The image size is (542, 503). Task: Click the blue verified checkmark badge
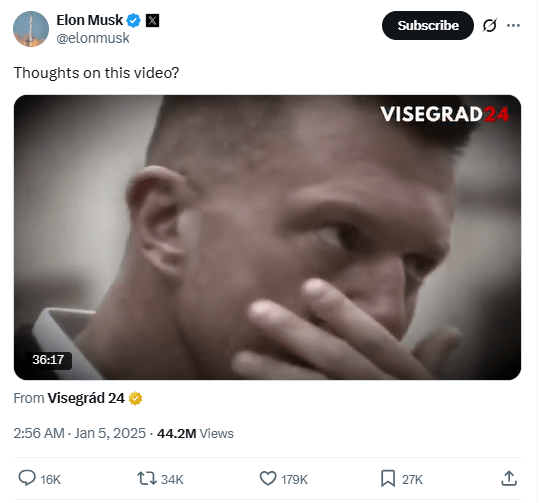(133, 20)
